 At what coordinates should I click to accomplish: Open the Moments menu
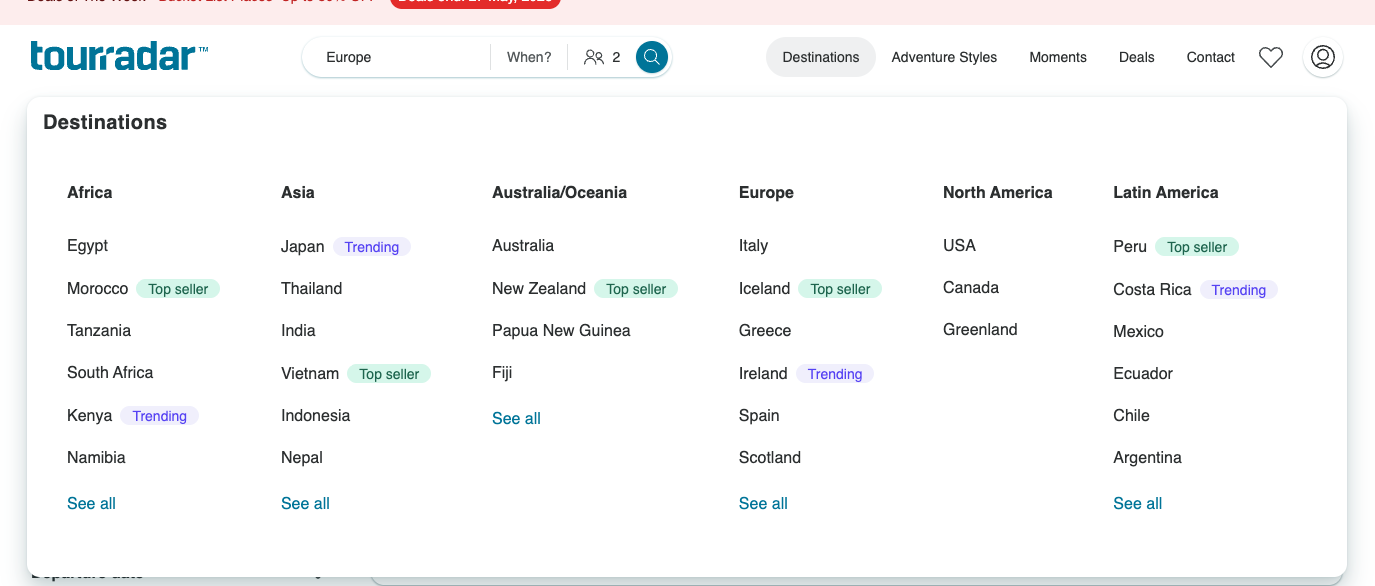1058,57
